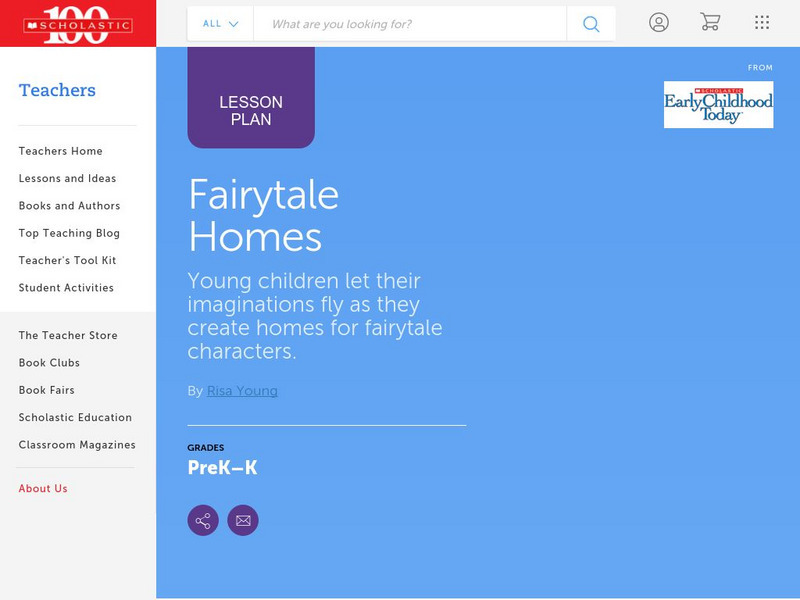The image size is (800, 600).
Task: Visit The Teacher Store
Action: (x=68, y=335)
